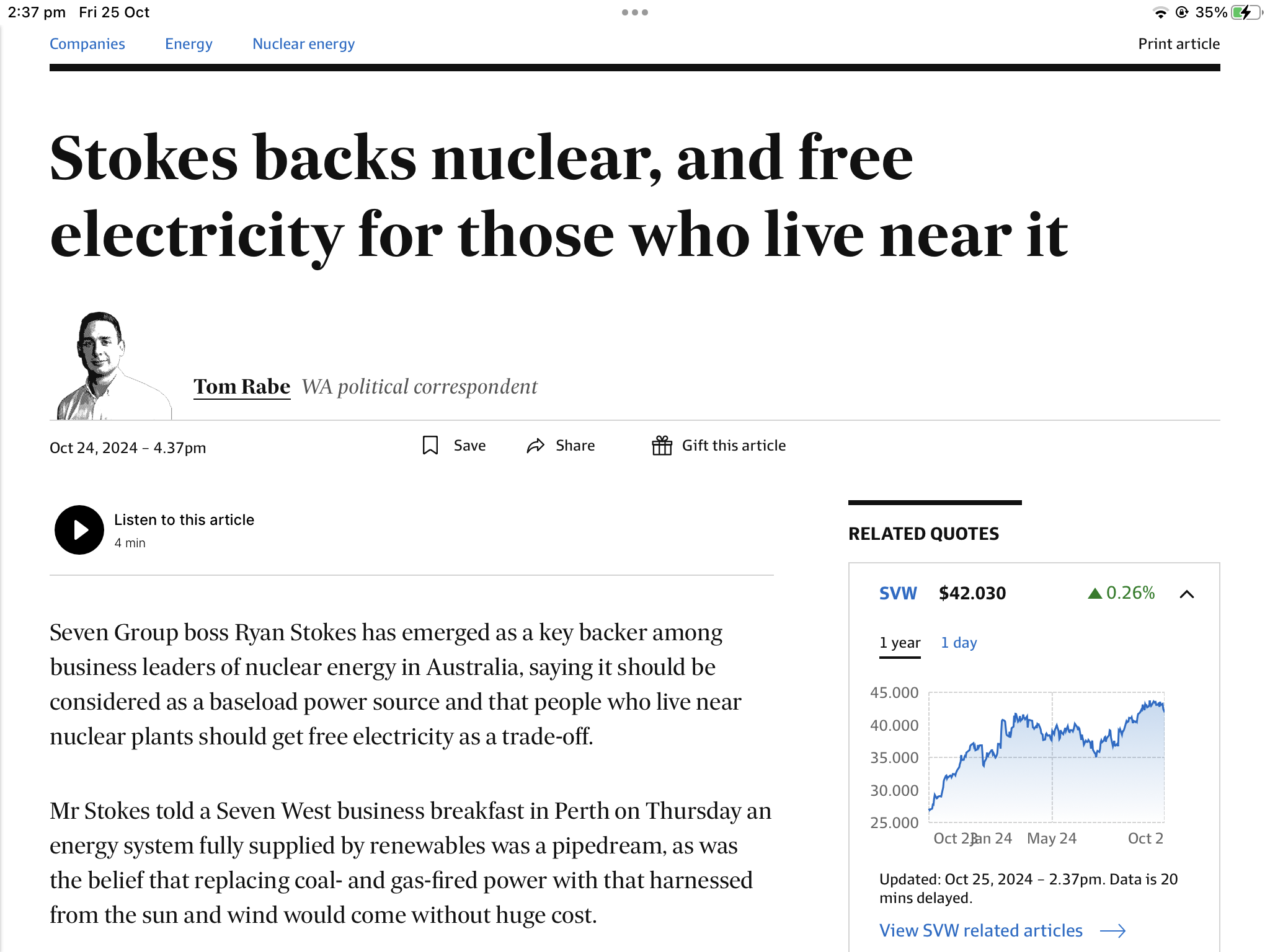Open the Energy breadcrumb link
This screenshot has height=952, width=1270.
coord(189,44)
